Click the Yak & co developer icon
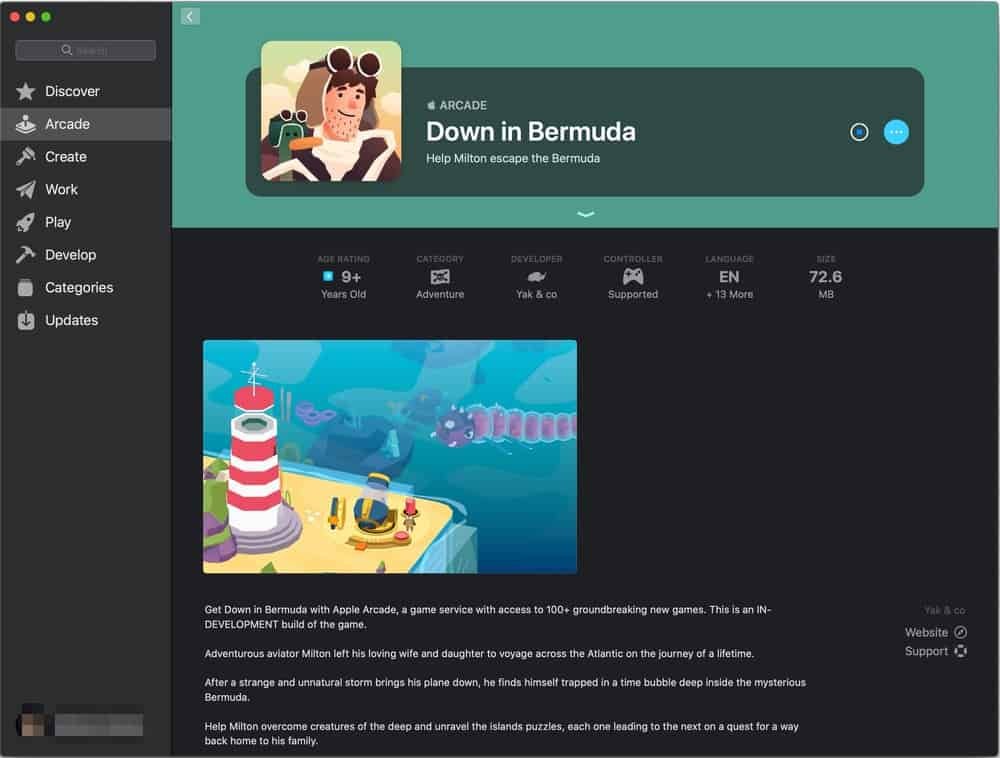The image size is (1000, 758). [536, 277]
